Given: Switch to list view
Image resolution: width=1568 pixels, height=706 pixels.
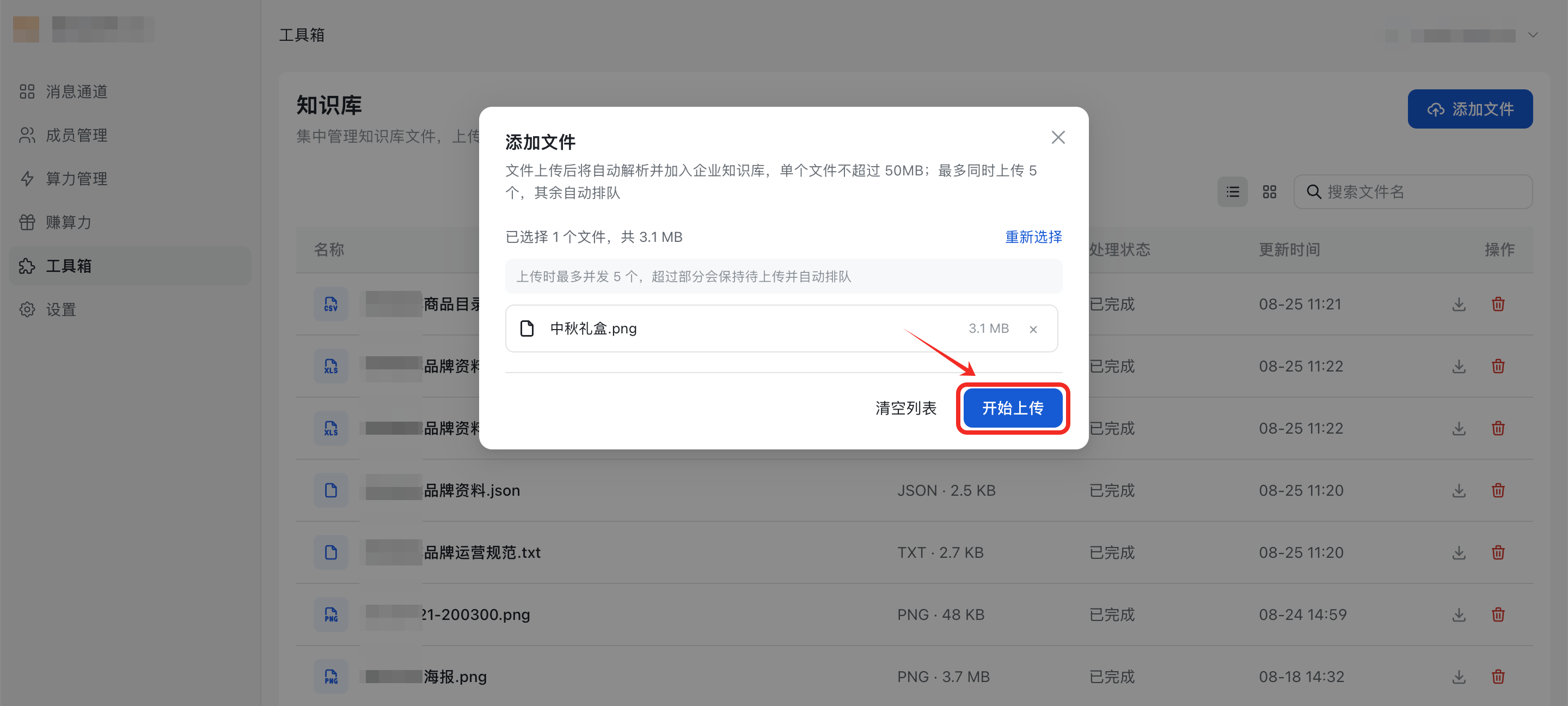Looking at the screenshot, I should pos(1232,192).
